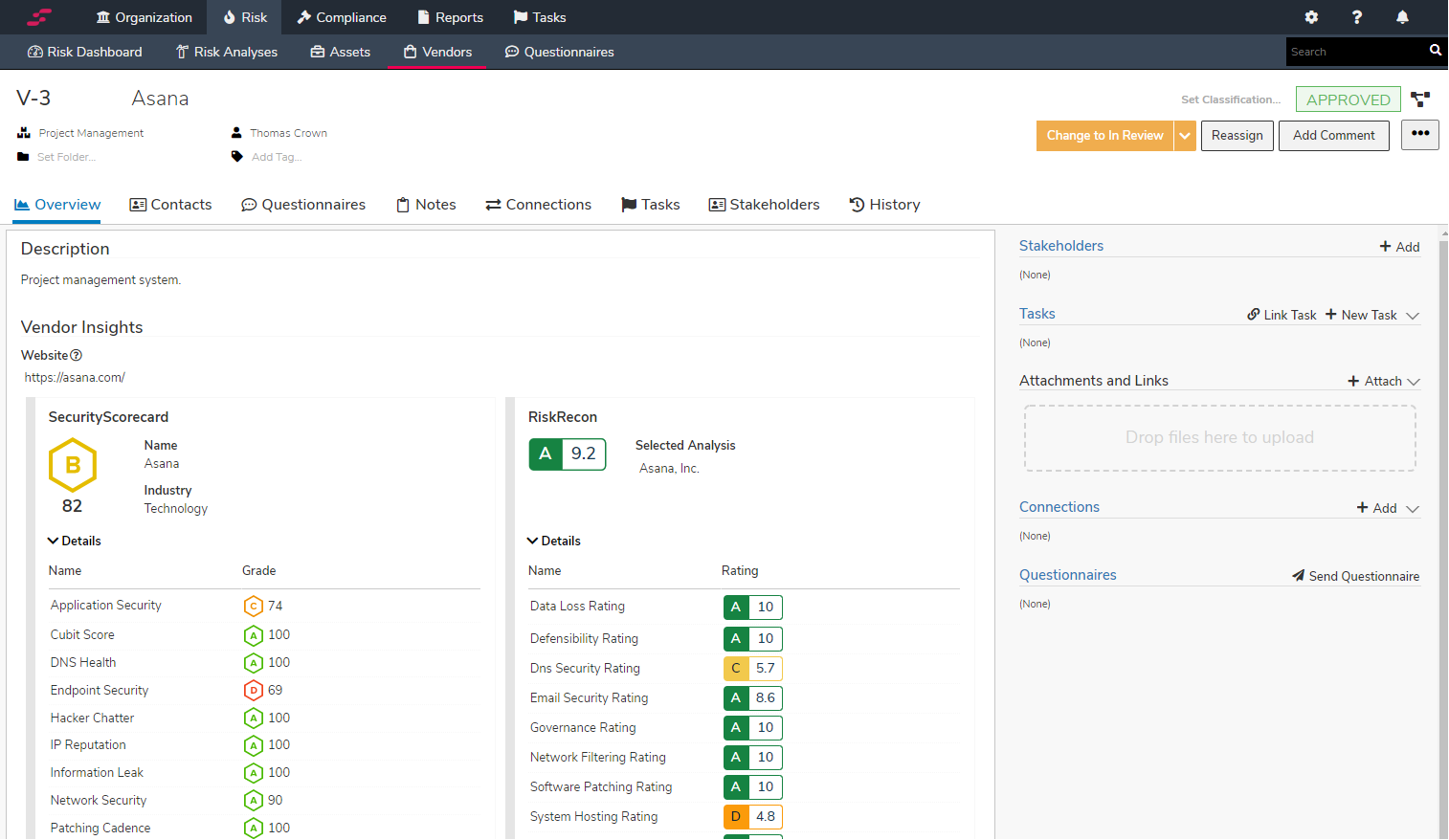Open the Change to In Review dropdown arrow

(x=1185, y=136)
